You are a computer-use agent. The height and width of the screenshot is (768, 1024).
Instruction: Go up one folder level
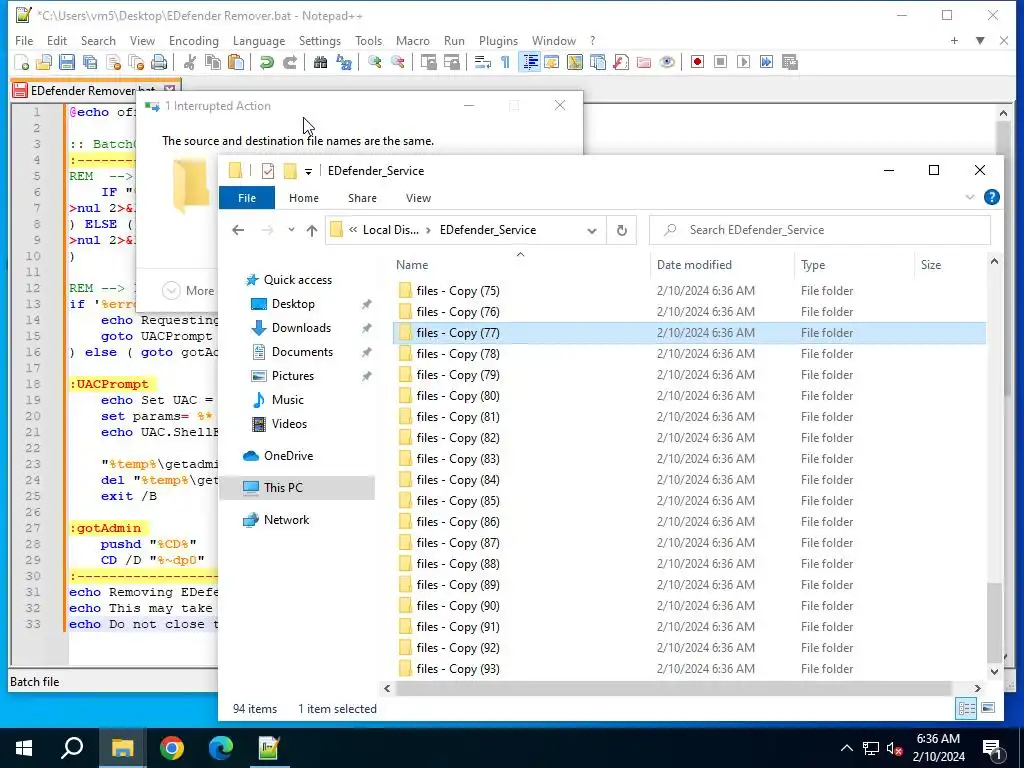coord(312,230)
